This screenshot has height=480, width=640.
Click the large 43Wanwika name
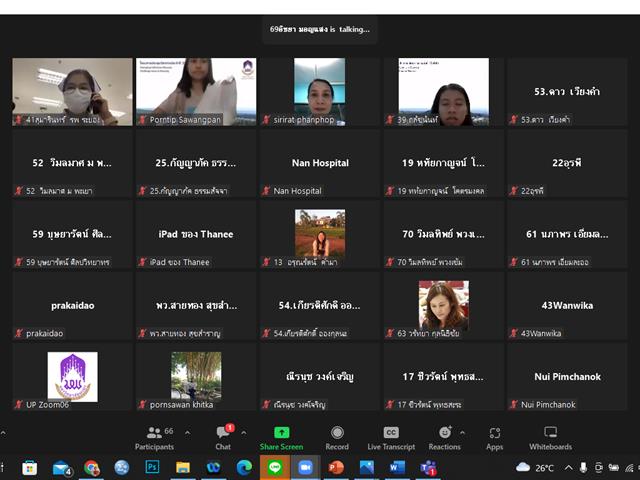pos(567,305)
